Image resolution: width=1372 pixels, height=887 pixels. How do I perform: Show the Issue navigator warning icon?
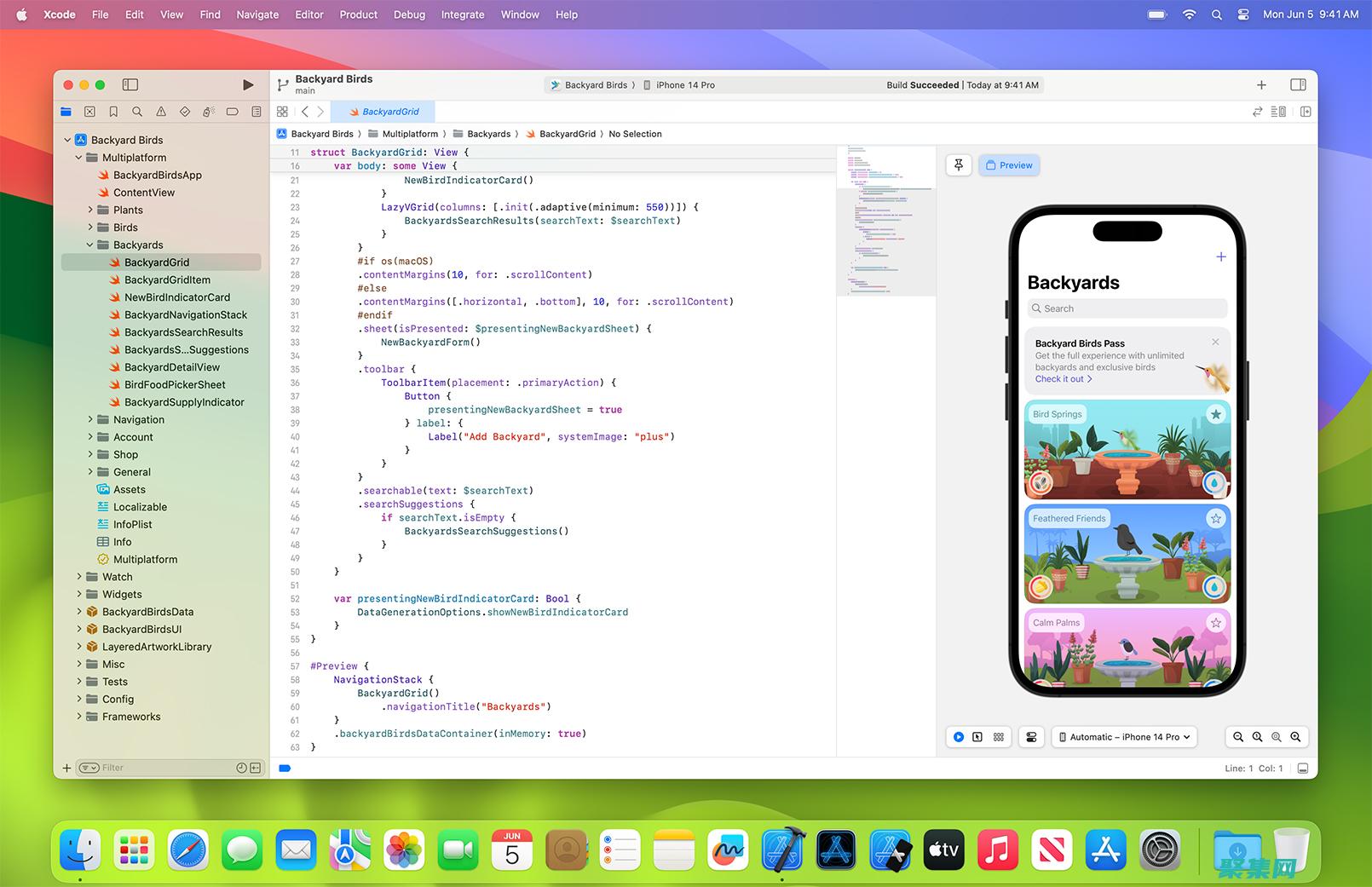[160, 111]
